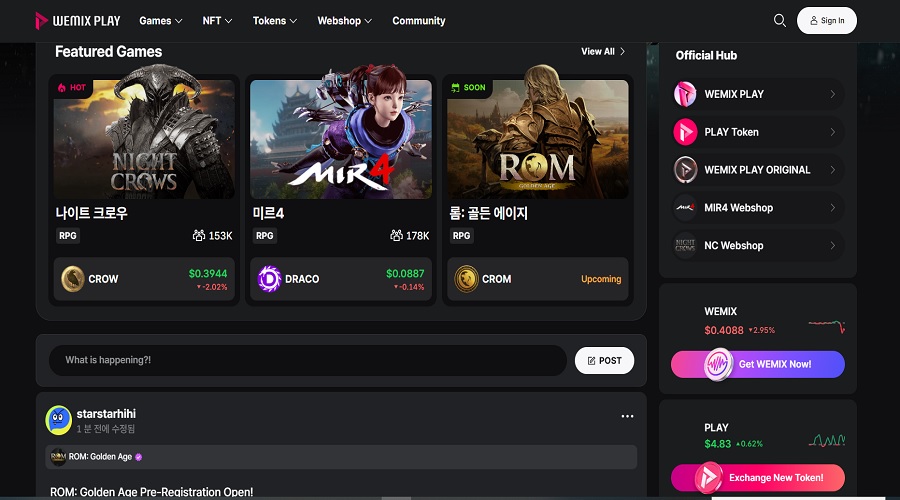Click the PLAY price sparkline chart
Viewport: 900px width, 500px height.
(x=827, y=440)
